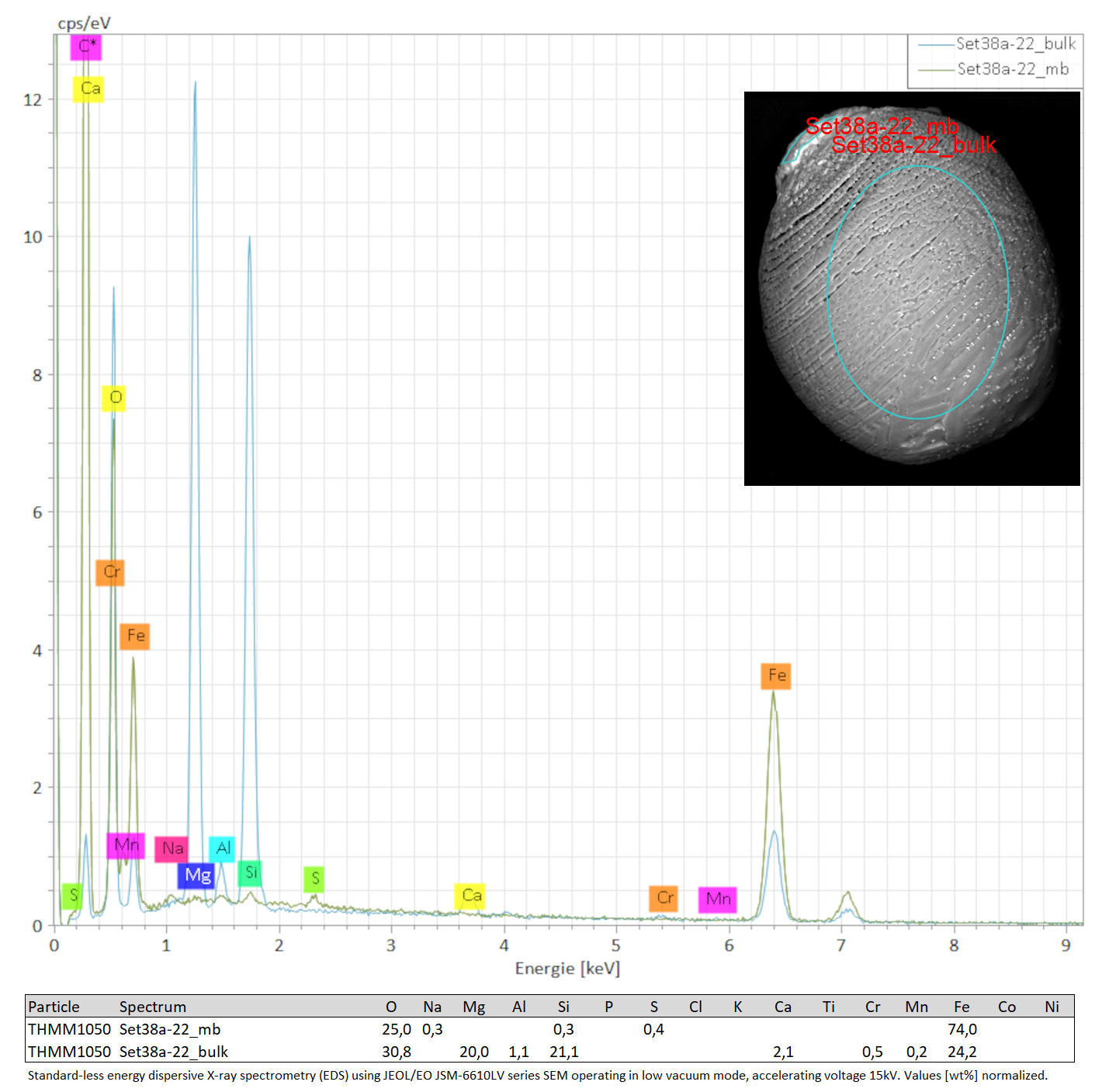
Task: Select the blue Mg element label
Action: pyautogui.click(x=196, y=875)
